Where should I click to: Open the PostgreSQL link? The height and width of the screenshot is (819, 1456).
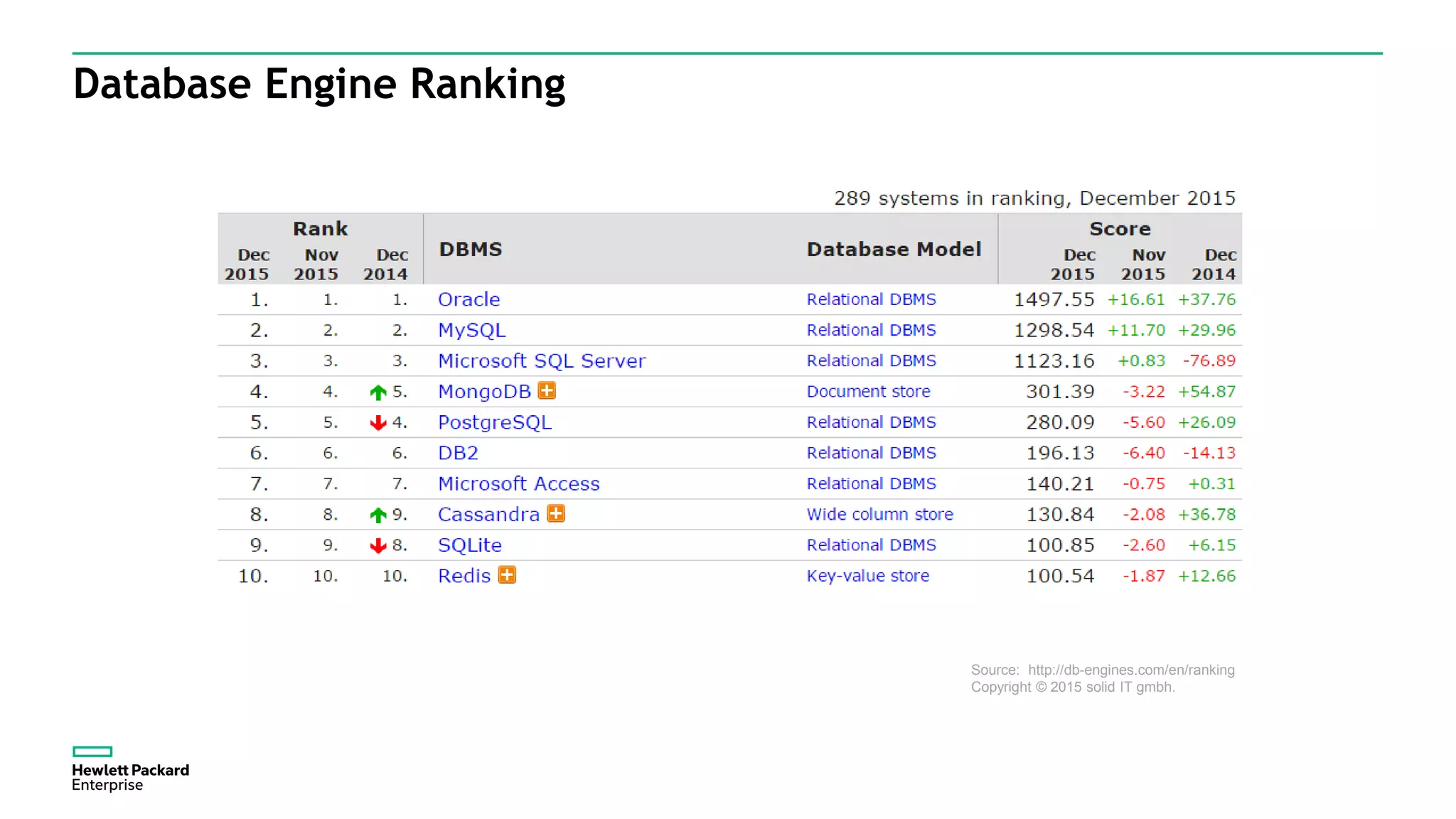pos(495,423)
